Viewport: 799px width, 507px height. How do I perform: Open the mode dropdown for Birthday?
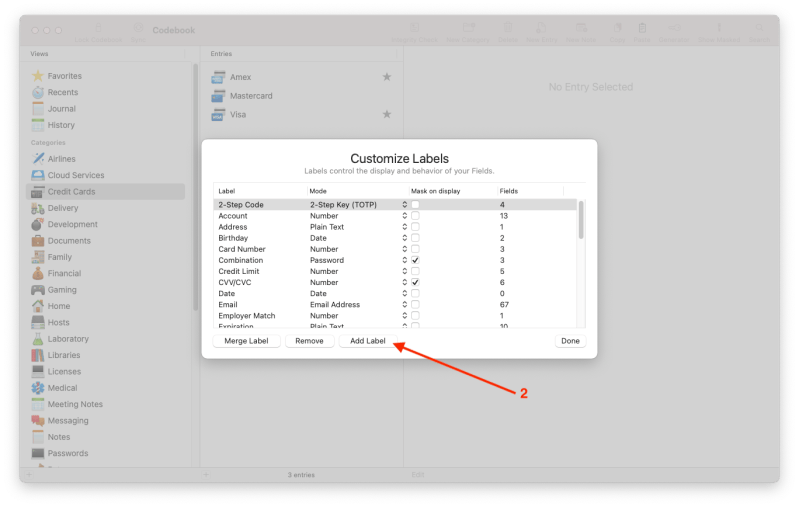tap(405, 238)
